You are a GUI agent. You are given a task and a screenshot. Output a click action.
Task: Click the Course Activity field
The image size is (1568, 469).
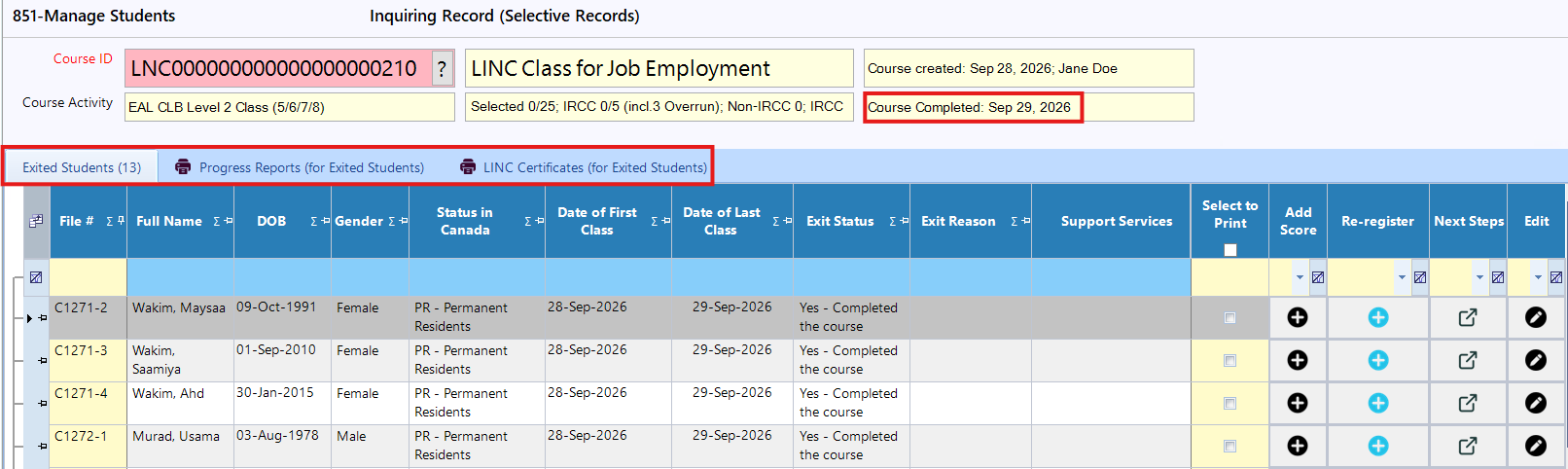(290, 107)
